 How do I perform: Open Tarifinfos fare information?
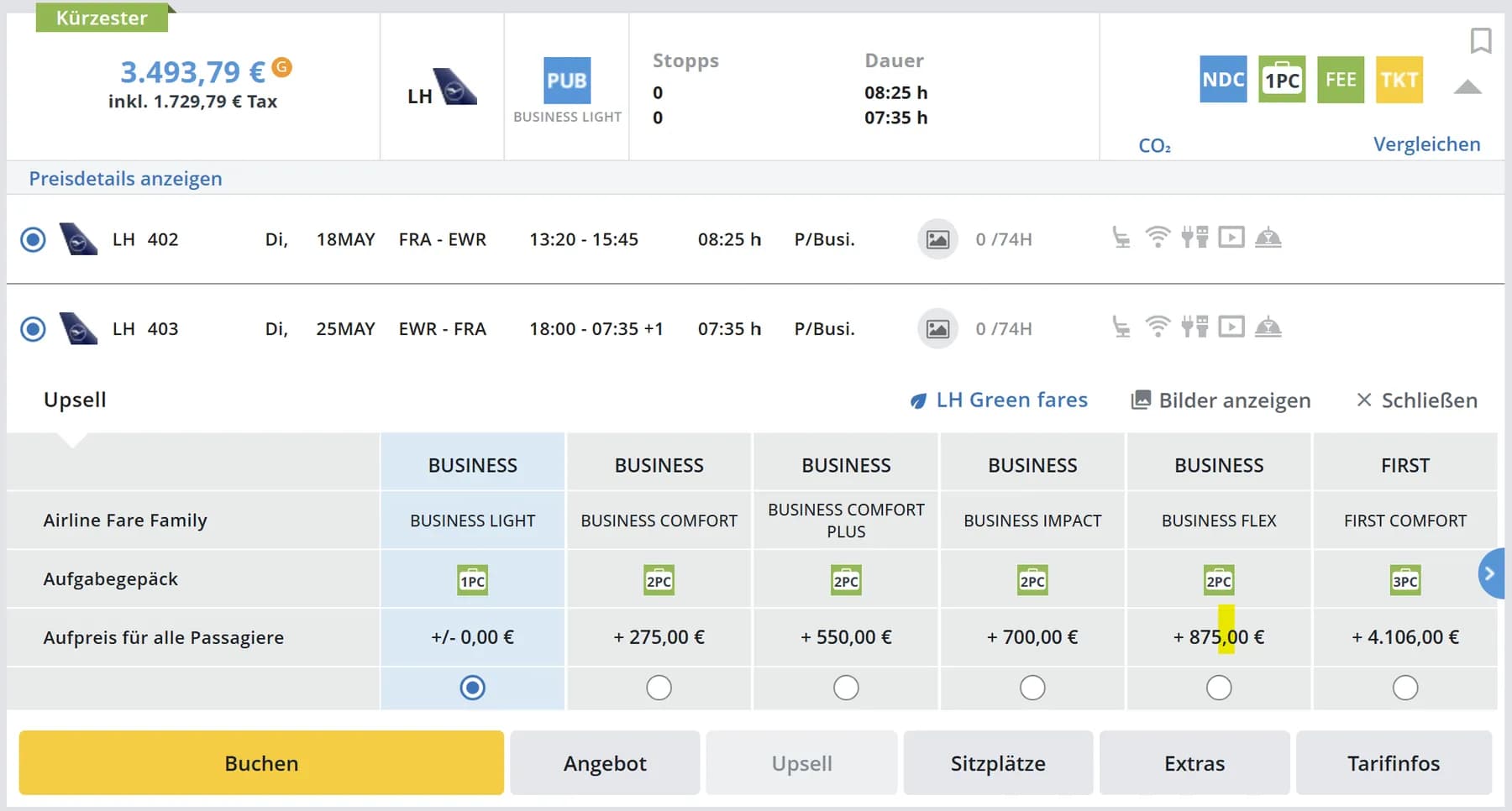tap(1394, 763)
